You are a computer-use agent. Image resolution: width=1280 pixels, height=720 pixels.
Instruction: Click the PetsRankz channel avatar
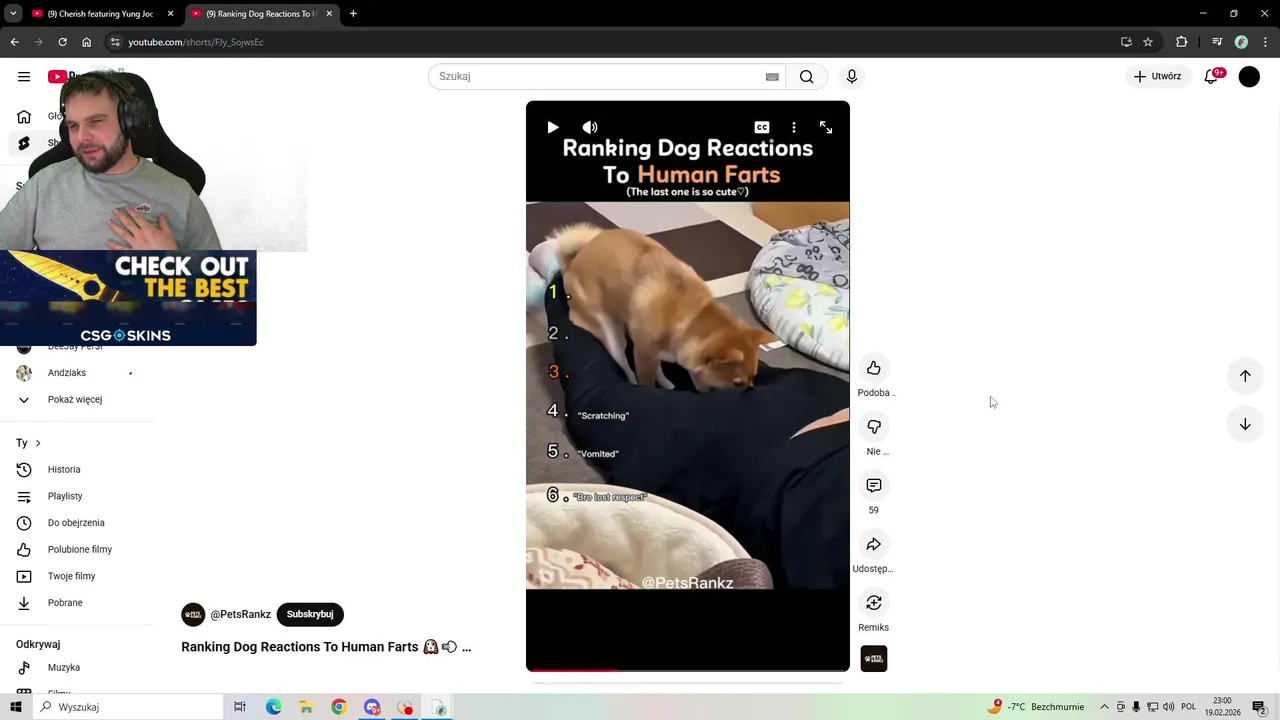tap(193, 614)
